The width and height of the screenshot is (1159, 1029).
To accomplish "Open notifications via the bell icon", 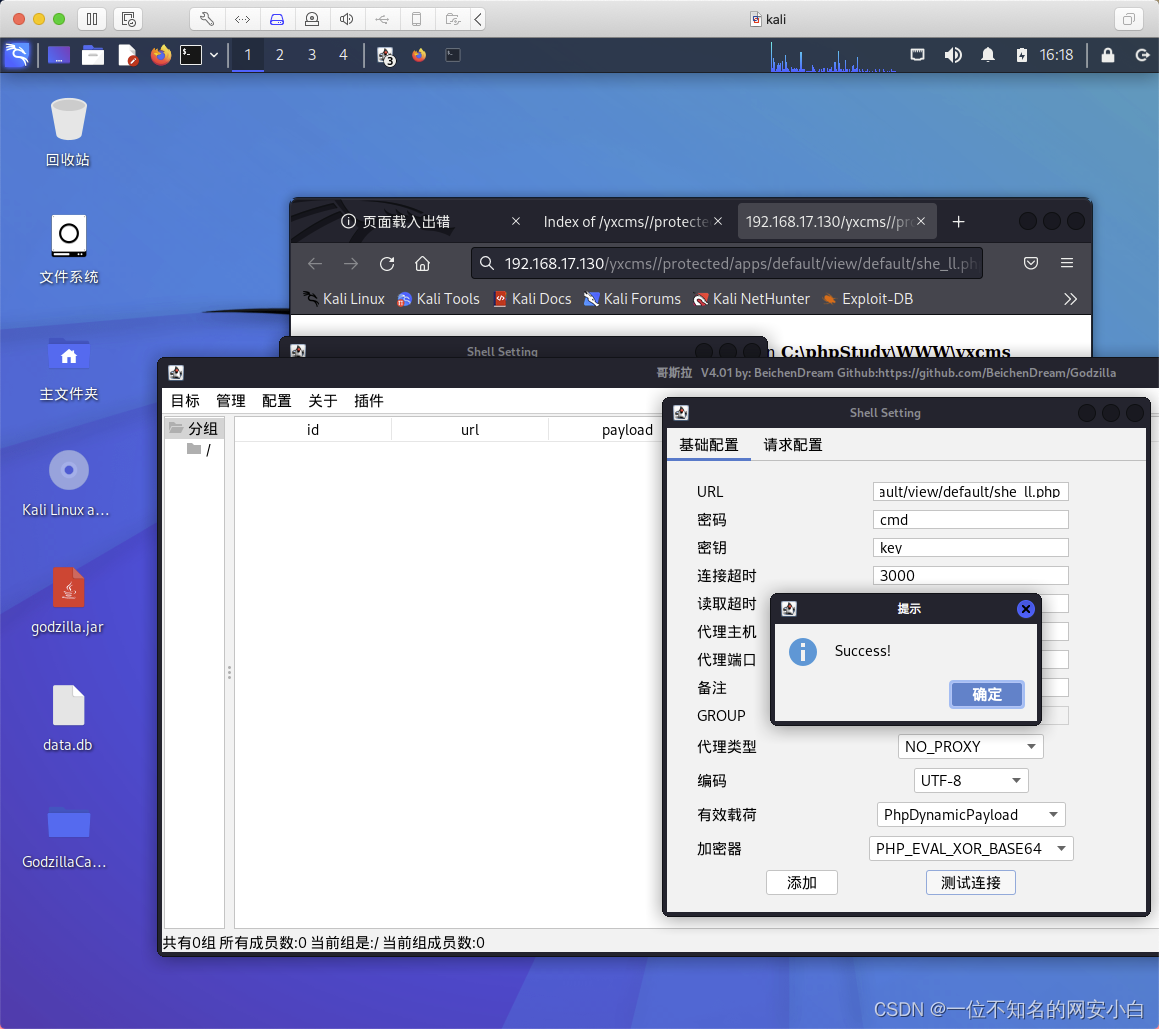I will tap(988, 55).
